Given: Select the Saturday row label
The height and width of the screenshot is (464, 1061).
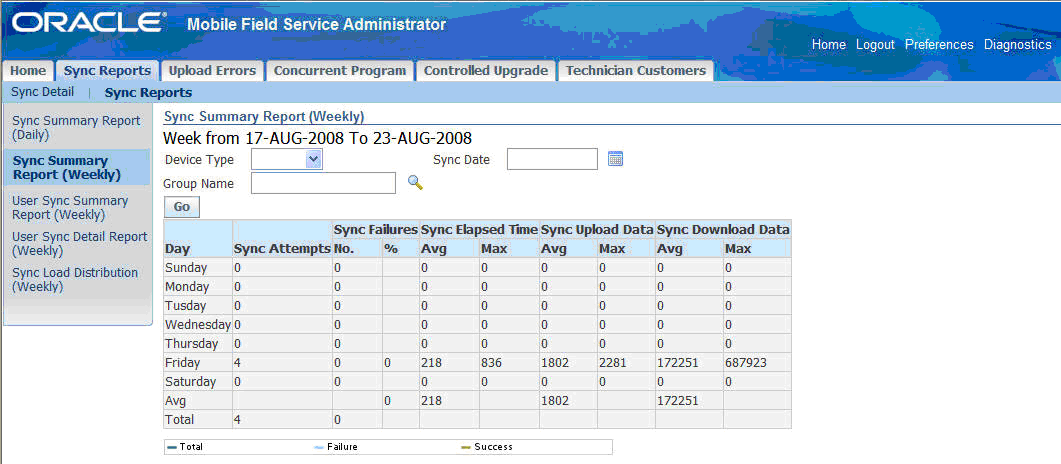Looking at the screenshot, I should coord(189,381).
